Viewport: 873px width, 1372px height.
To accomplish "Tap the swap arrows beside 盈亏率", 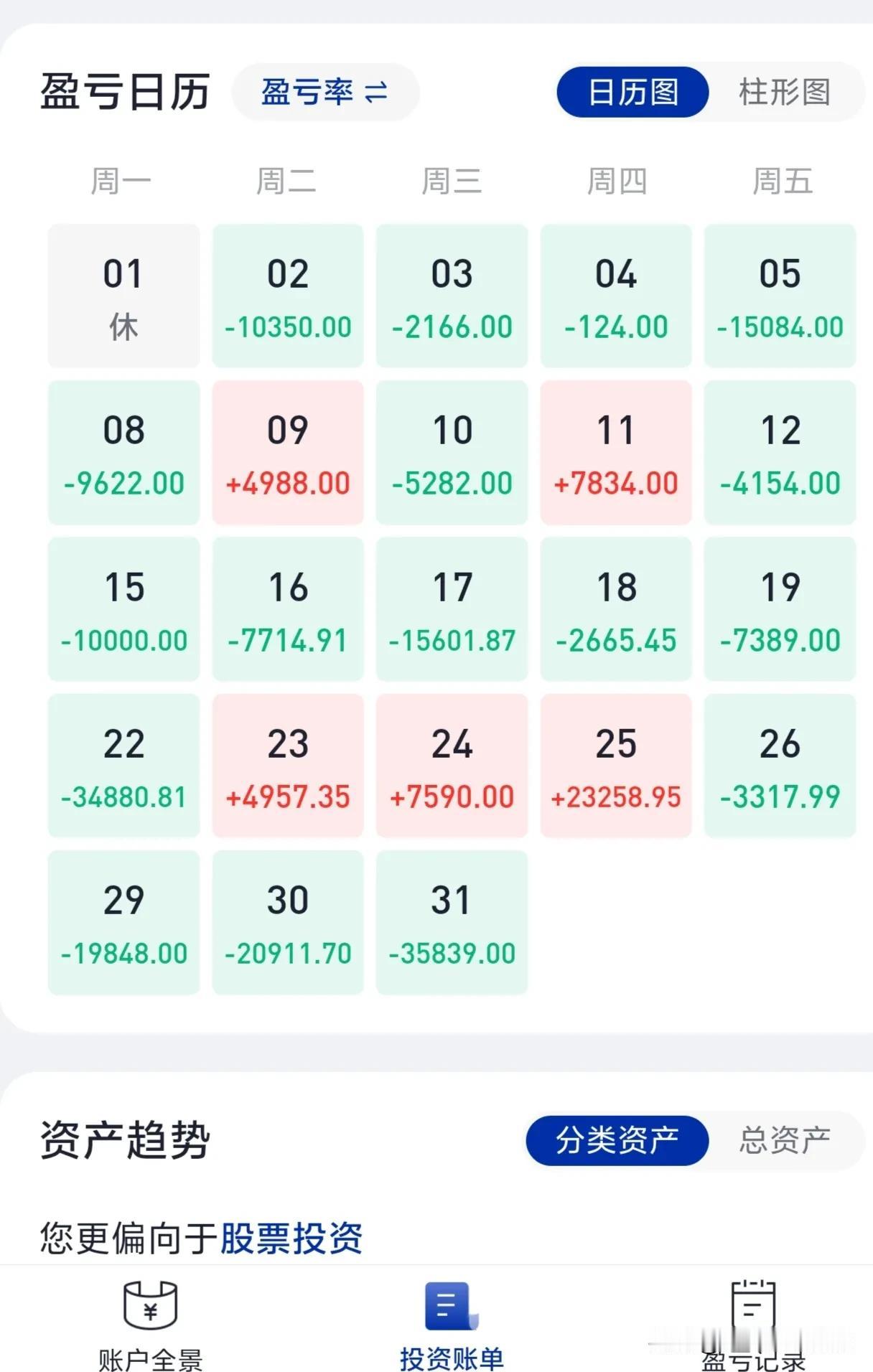I will (376, 92).
